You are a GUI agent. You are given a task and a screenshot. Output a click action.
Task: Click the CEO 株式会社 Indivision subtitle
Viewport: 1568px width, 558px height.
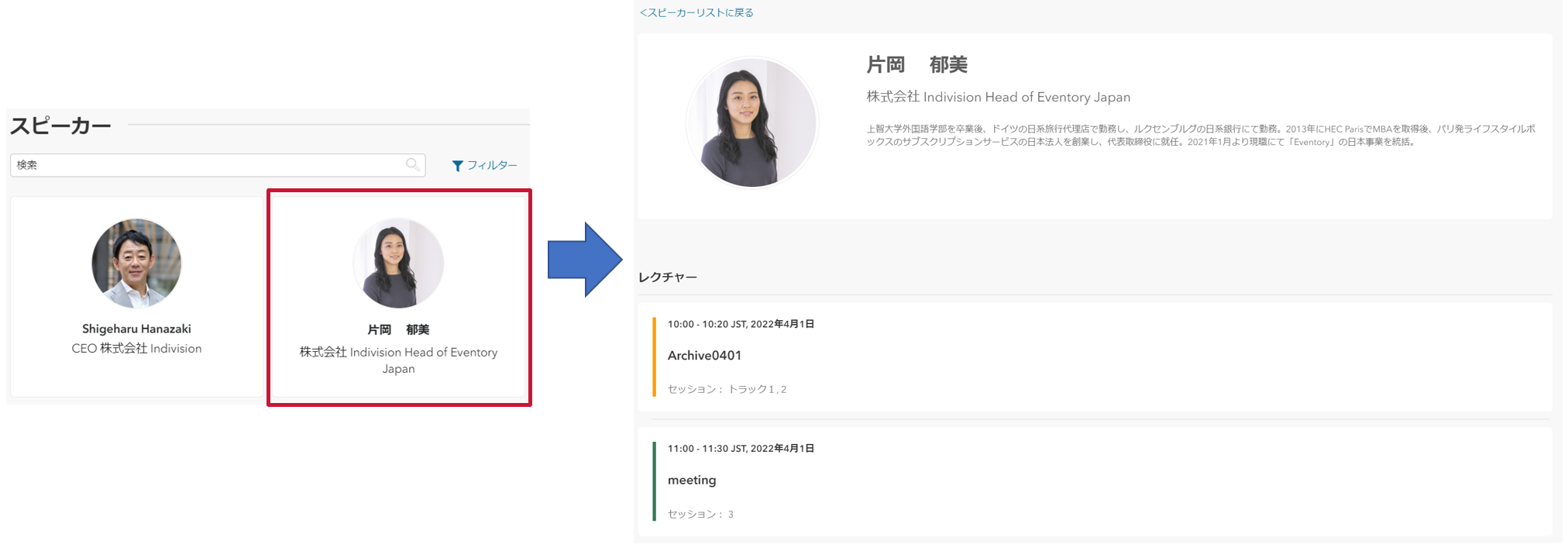point(136,349)
